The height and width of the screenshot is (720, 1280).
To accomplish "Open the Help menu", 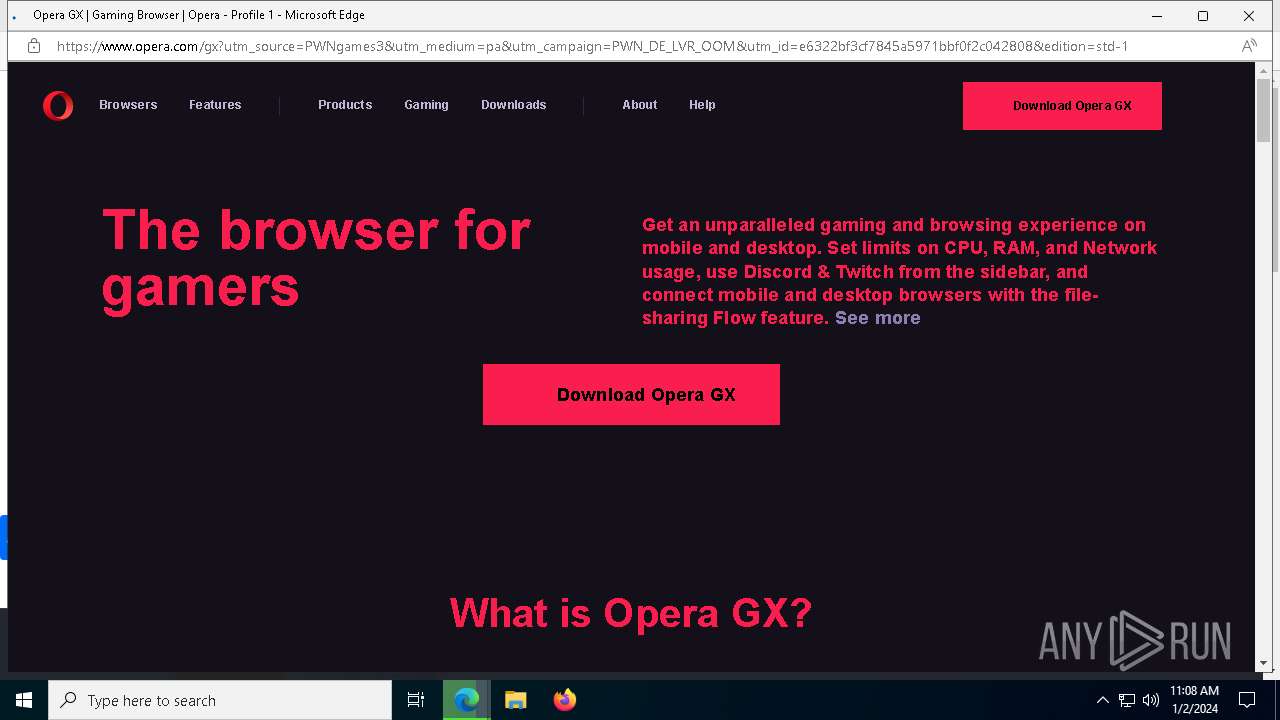I will tap(702, 105).
